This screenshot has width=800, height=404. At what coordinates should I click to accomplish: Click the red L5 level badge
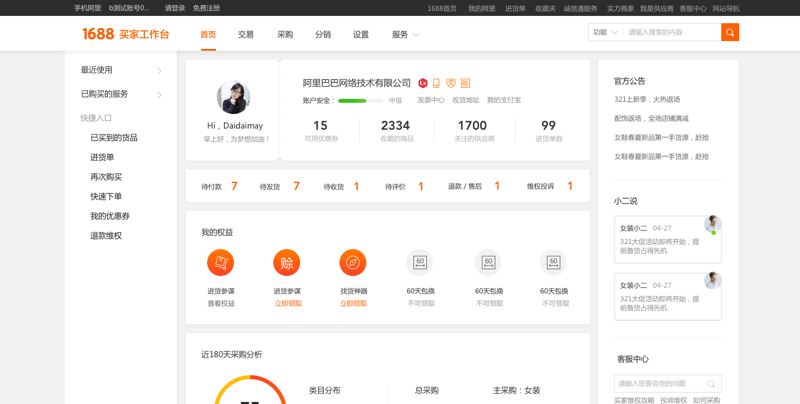coord(422,83)
